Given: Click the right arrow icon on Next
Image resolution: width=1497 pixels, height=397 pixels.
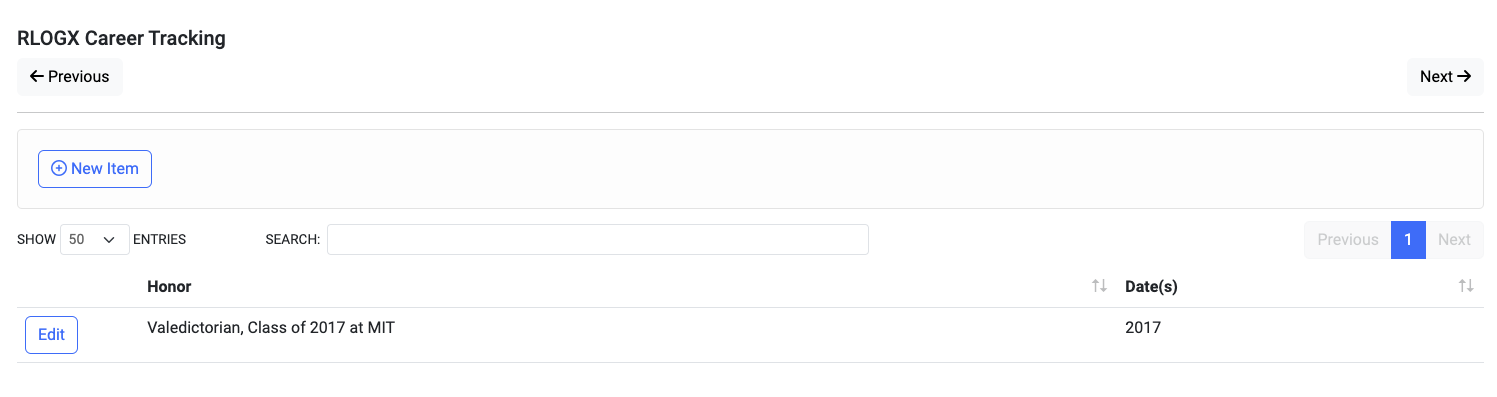Looking at the screenshot, I should 1464,77.
